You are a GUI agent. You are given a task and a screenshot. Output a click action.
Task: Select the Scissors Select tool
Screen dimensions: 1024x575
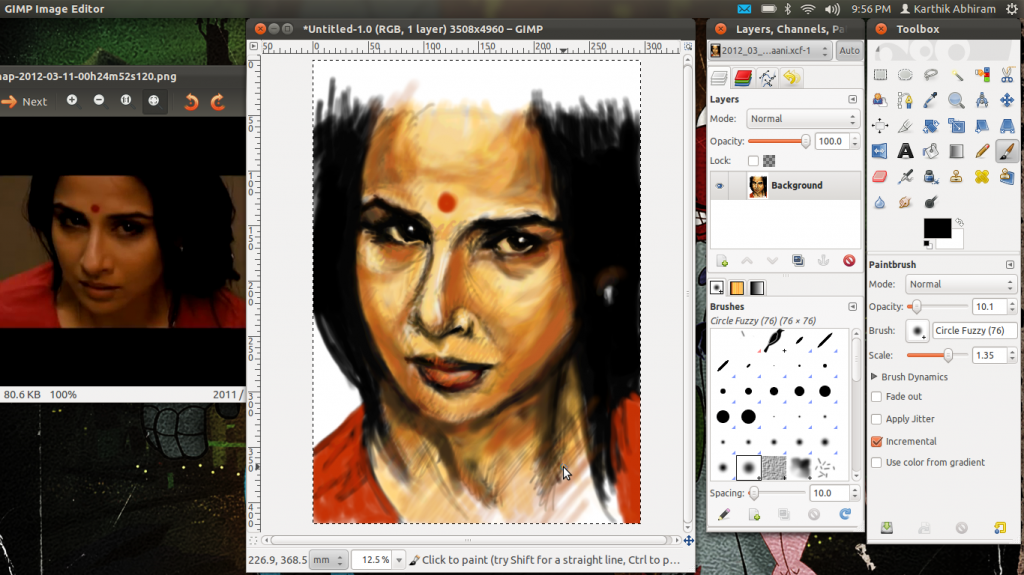tap(1007, 75)
